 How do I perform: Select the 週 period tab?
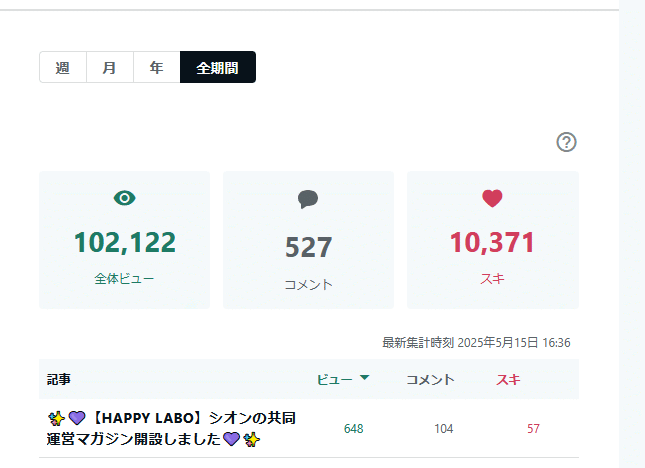tap(63, 67)
